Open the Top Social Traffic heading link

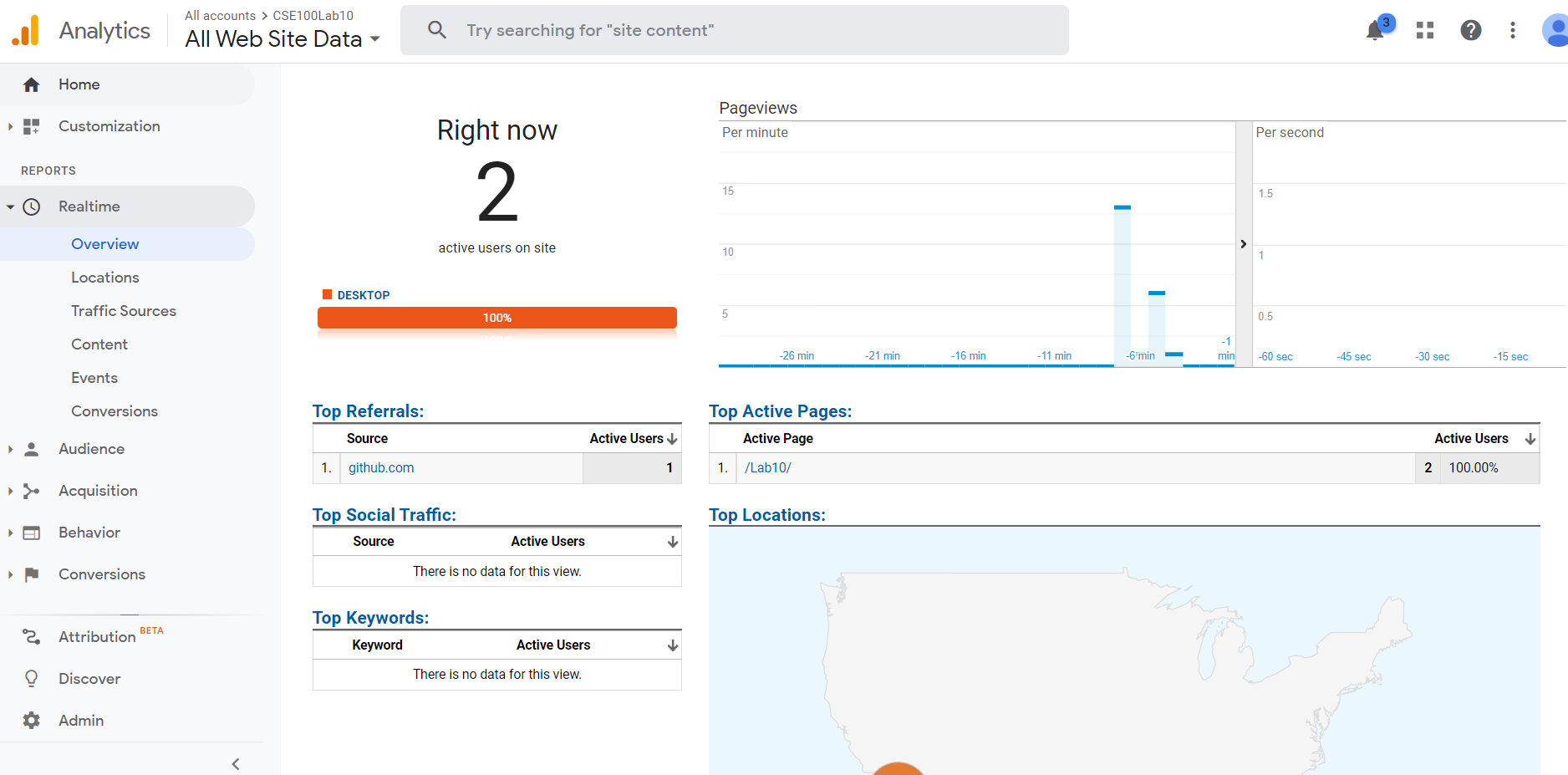(x=384, y=515)
